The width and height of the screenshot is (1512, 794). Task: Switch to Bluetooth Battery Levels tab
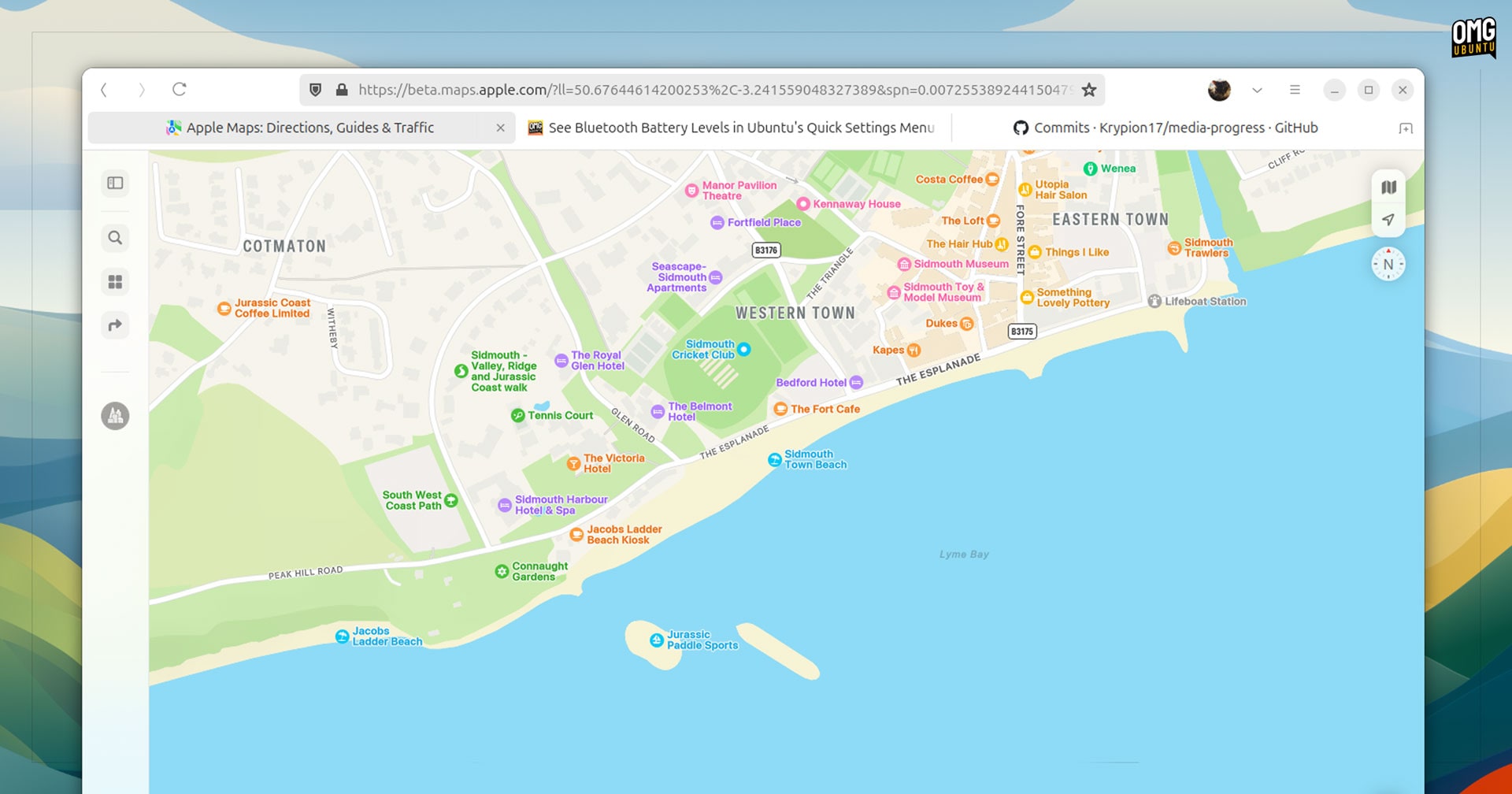point(732,128)
